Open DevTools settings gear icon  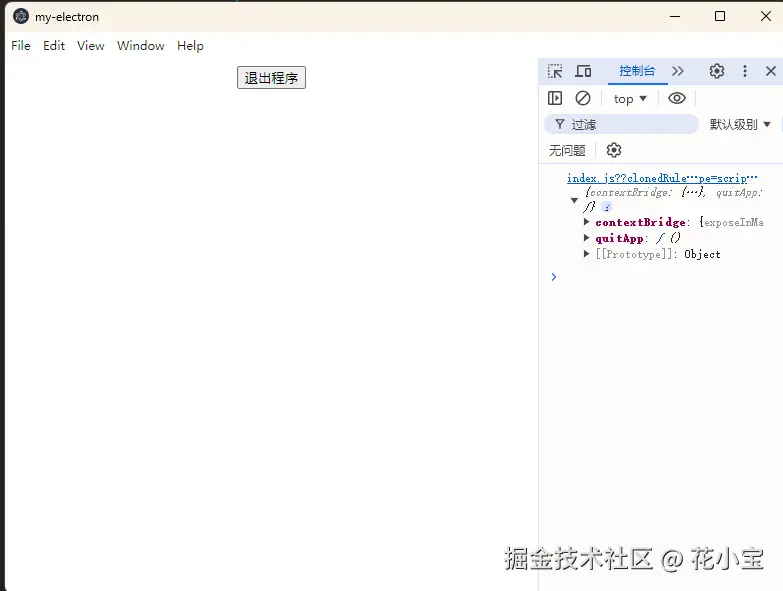(x=717, y=71)
